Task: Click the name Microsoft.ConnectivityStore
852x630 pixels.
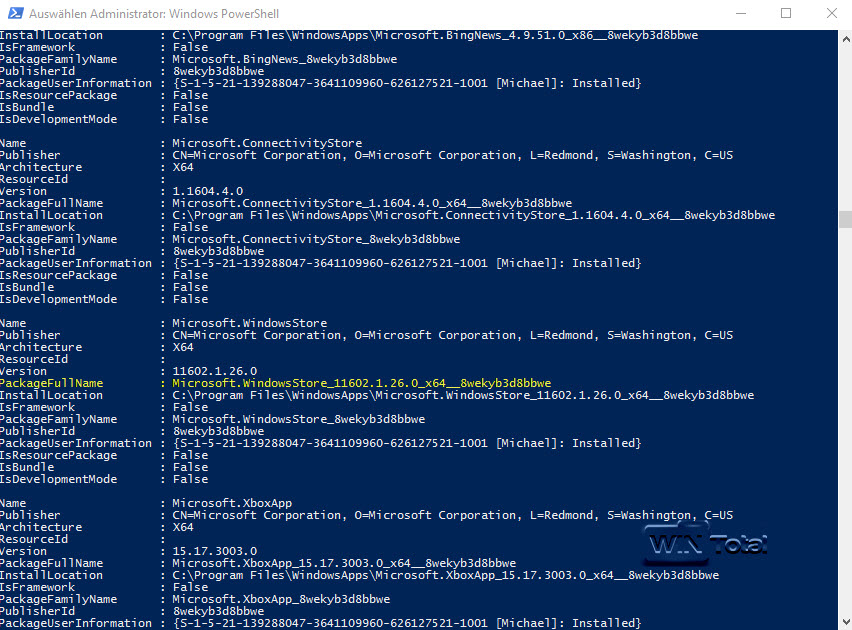Action: click(x=267, y=143)
